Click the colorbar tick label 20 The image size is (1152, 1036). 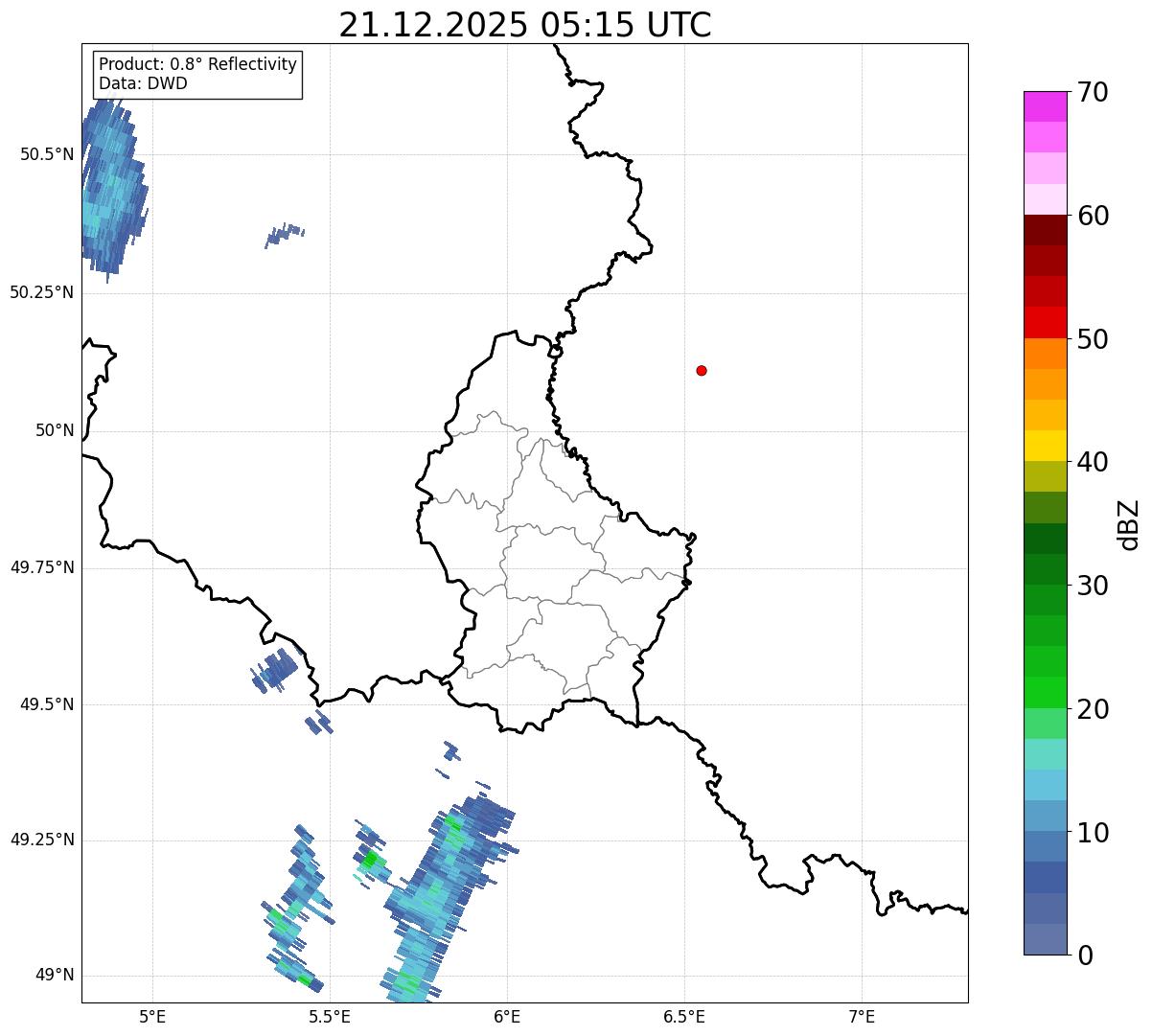pyautogui.click(x=1093, y=709)
